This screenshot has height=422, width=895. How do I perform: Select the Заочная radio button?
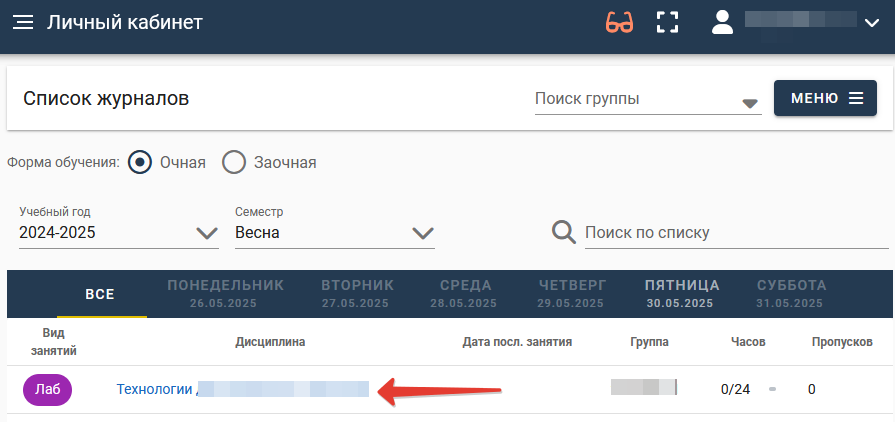pos(233,163)
